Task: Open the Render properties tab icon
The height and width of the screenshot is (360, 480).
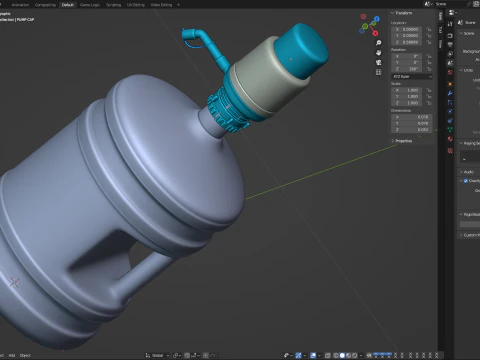Action: [450, 36]
